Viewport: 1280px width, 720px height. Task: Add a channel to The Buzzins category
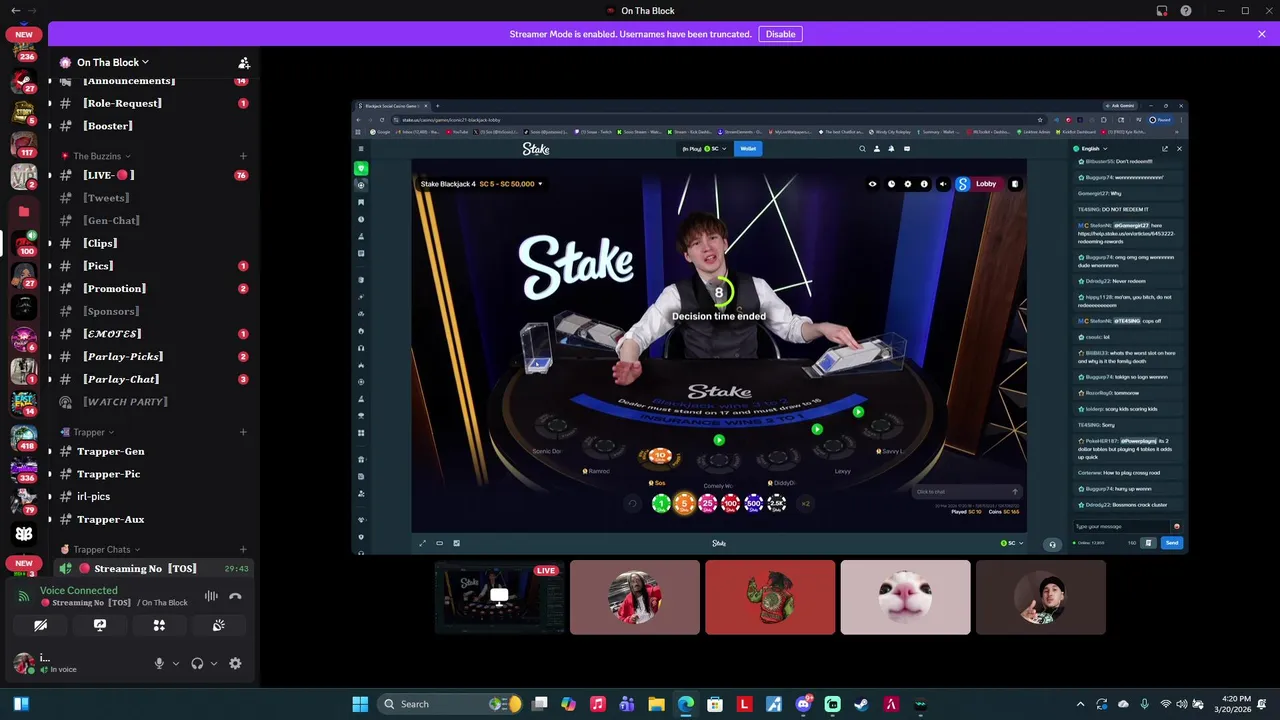tap(243, 156)
